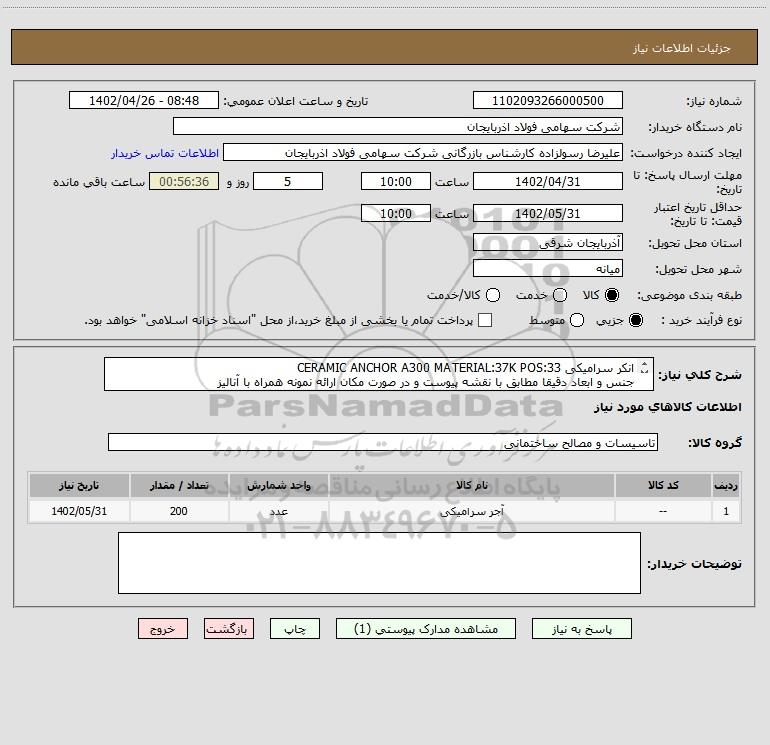Click the delivery province field آذربایجان شرقی
The image size is (770, 745).
point(548,243)
